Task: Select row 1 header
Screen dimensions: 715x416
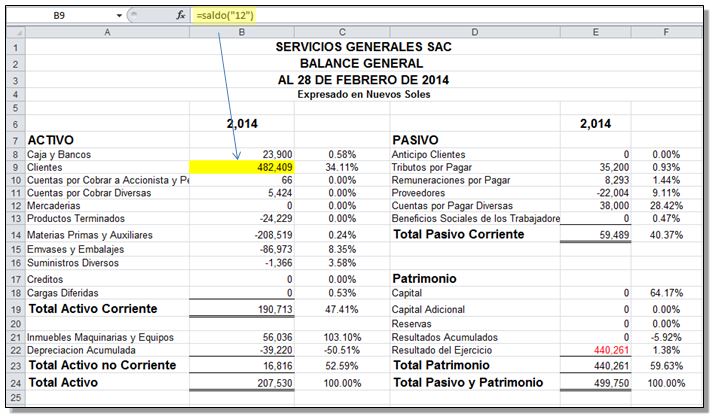Action: [x=16, y=47]
